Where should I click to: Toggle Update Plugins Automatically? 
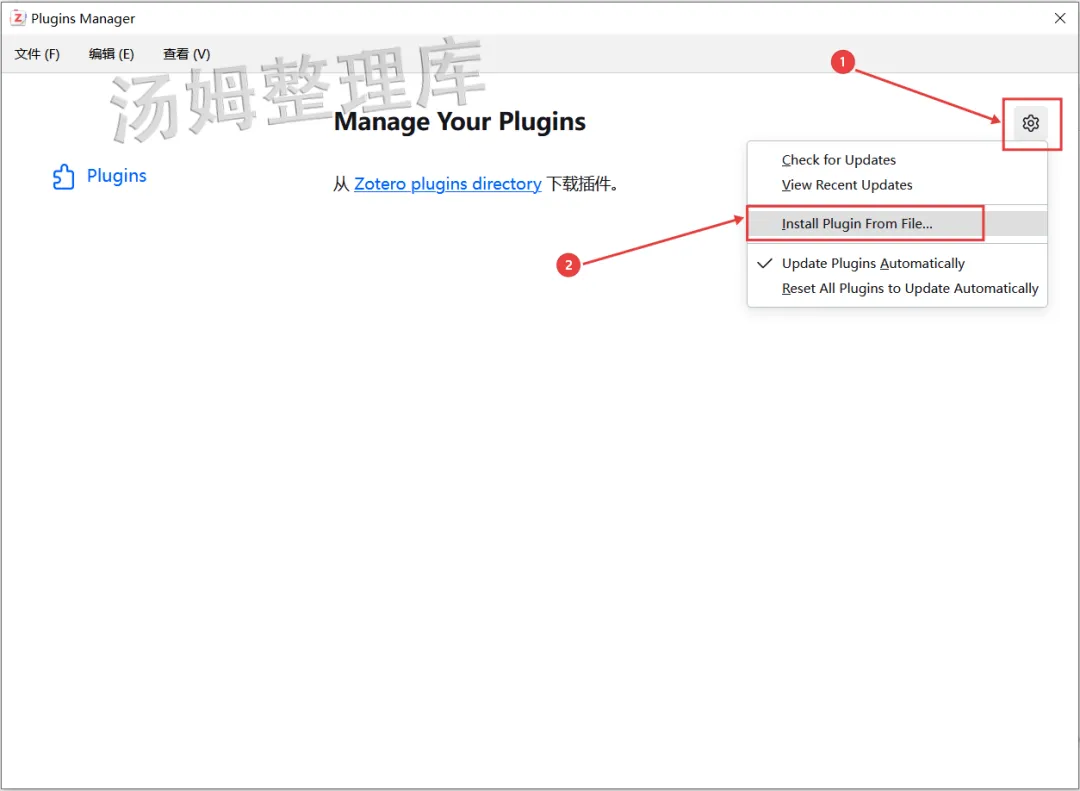tap(897, 263)
